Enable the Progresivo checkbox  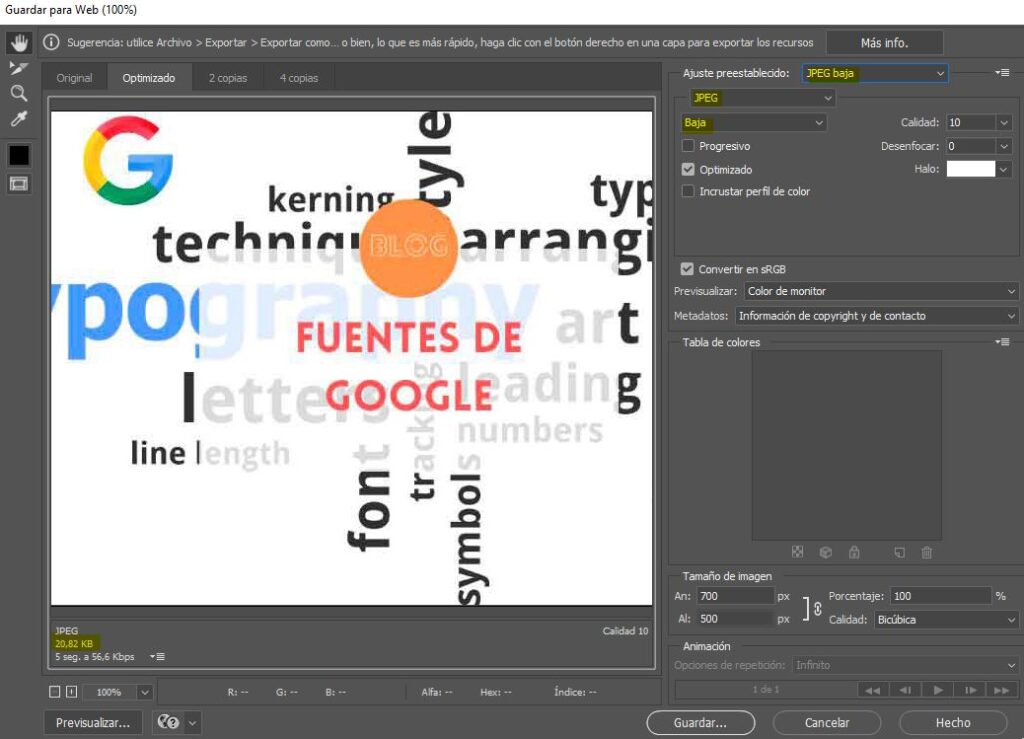tap(688, 146)
